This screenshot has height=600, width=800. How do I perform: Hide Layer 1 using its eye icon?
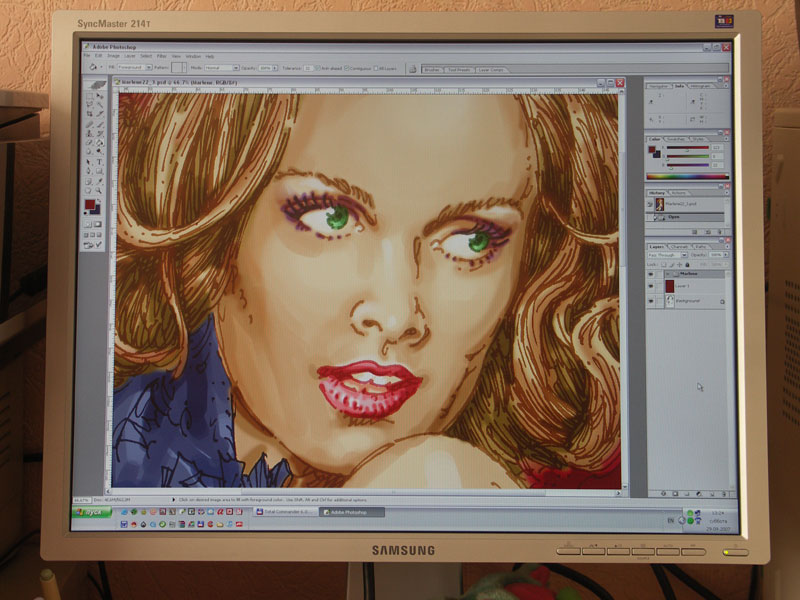pos(651,287)
